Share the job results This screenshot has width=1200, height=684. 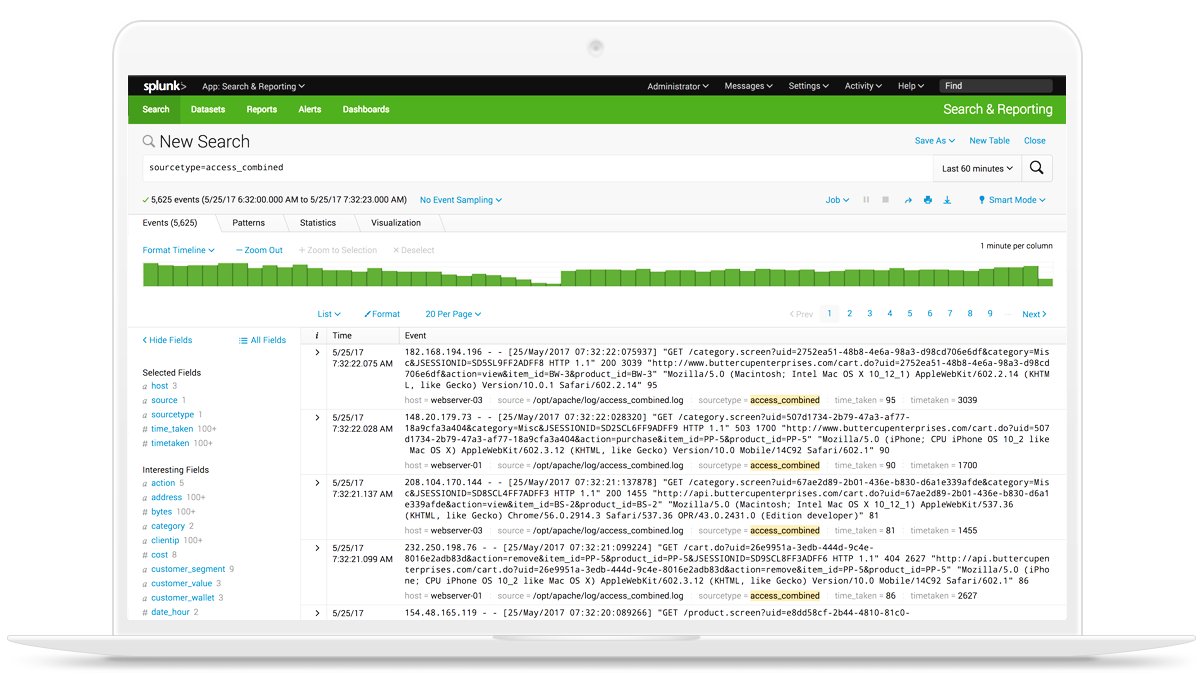click(908, 198)
